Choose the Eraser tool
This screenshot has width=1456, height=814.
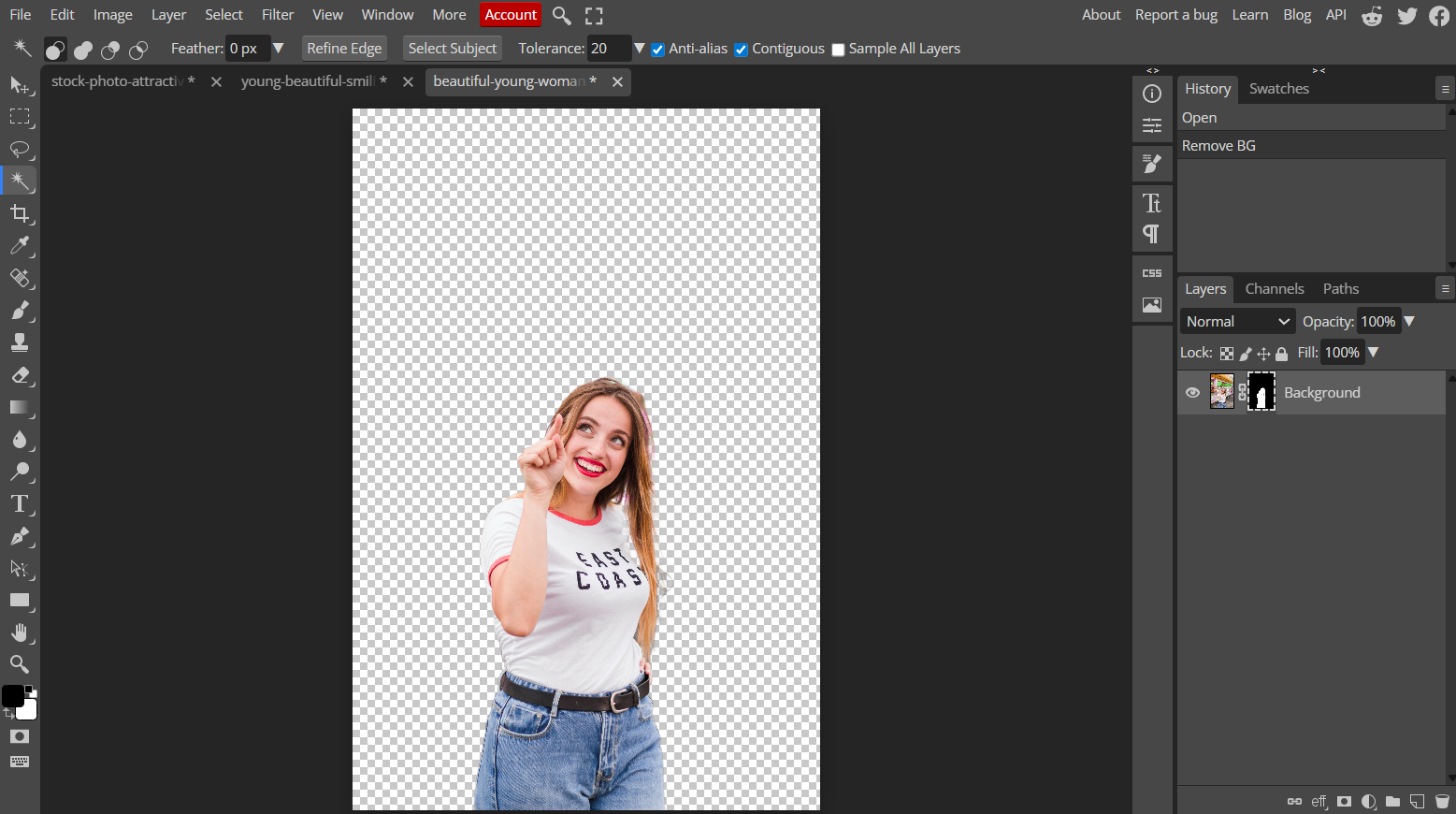pos(21,375)
